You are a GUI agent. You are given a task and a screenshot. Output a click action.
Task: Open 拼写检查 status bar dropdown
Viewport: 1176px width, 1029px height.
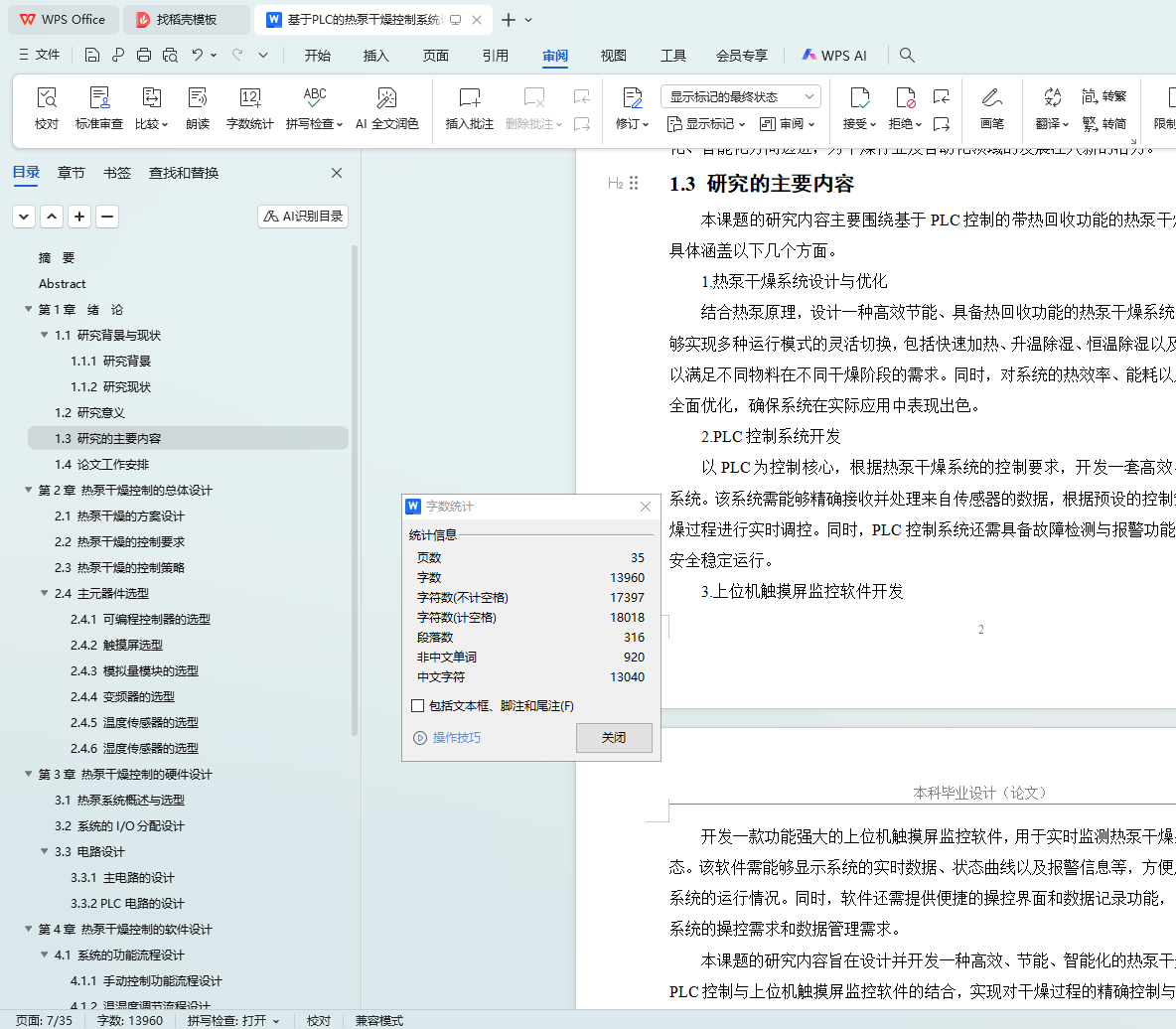pos(276,1021)
